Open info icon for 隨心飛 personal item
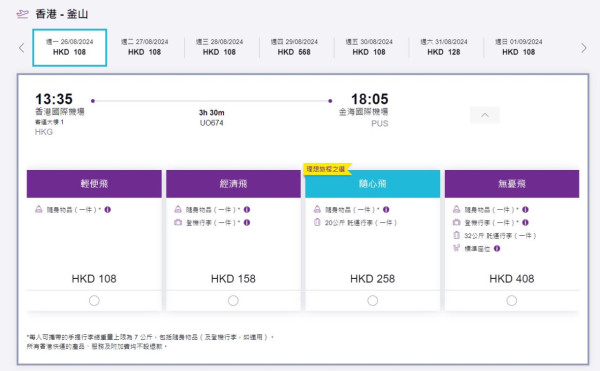This screenshot has width=600, height=371. click(x=386, y=210)
